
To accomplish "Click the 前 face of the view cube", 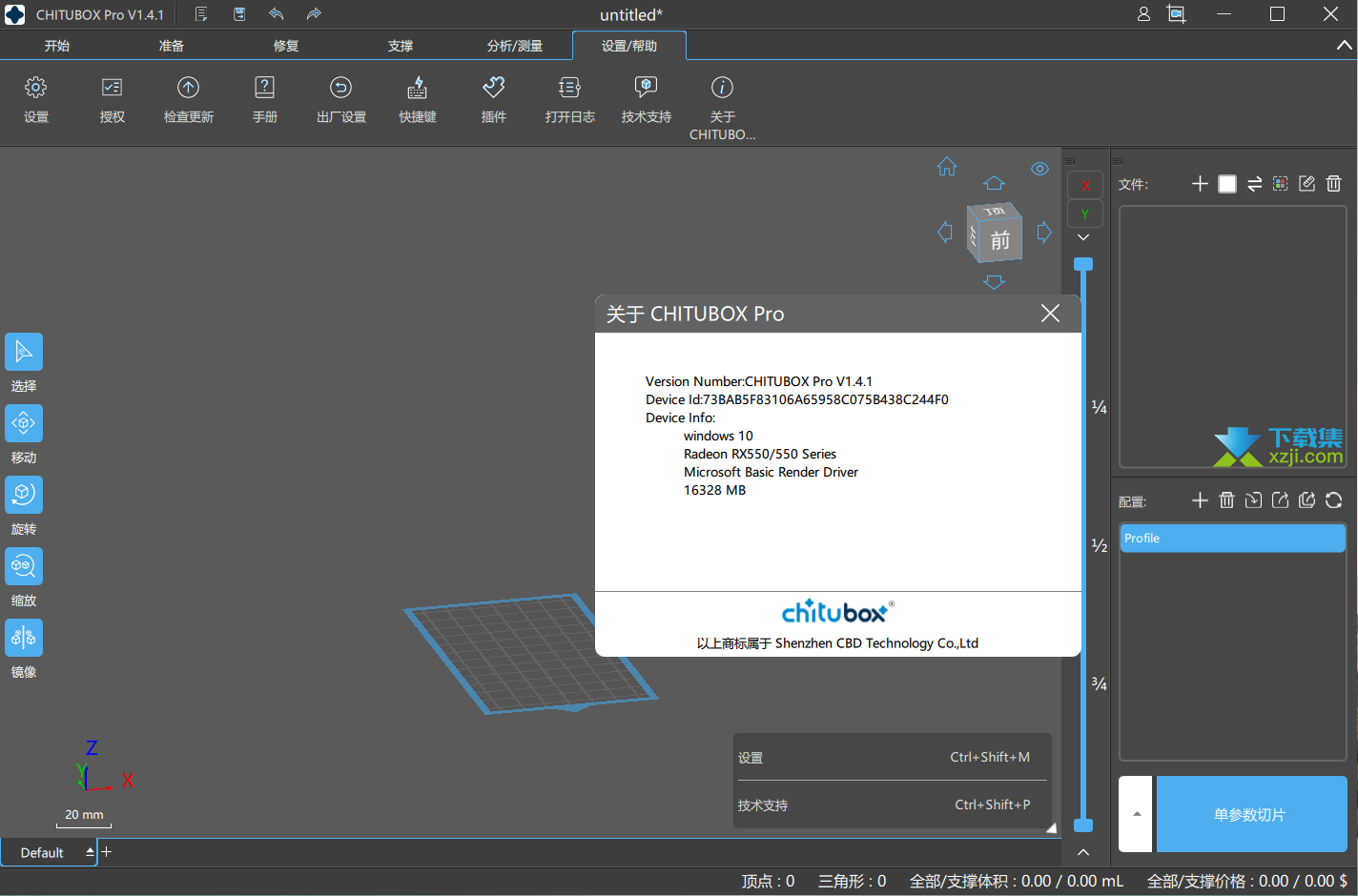I will [x=1000, y=240].
